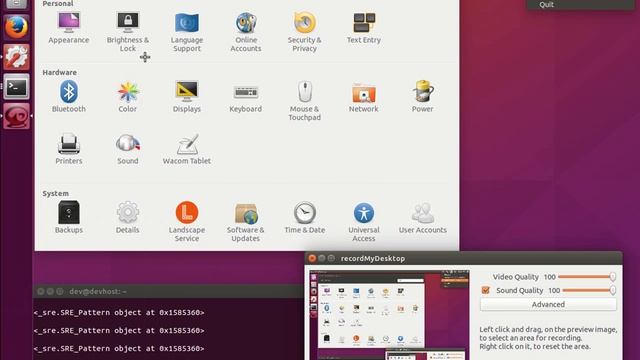Open Printers settings
Image resolution: width=640 pixels, height=360 pixels.
point(69,149)
